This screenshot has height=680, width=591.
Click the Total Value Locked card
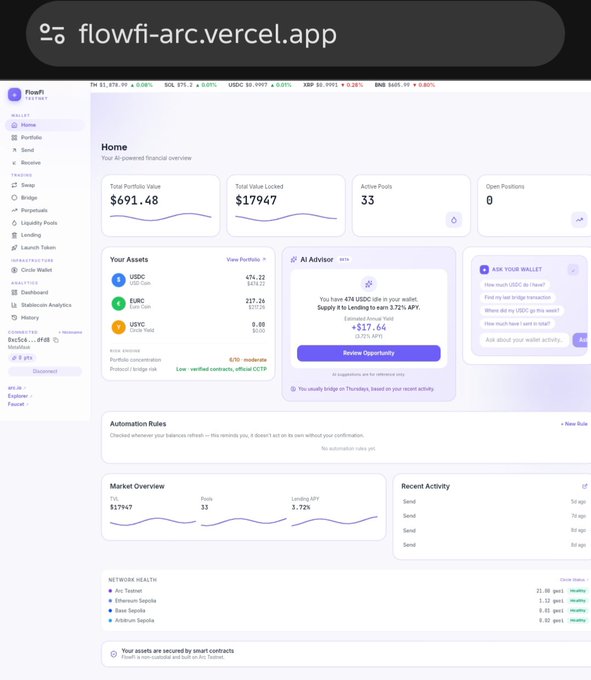(286, 206)
